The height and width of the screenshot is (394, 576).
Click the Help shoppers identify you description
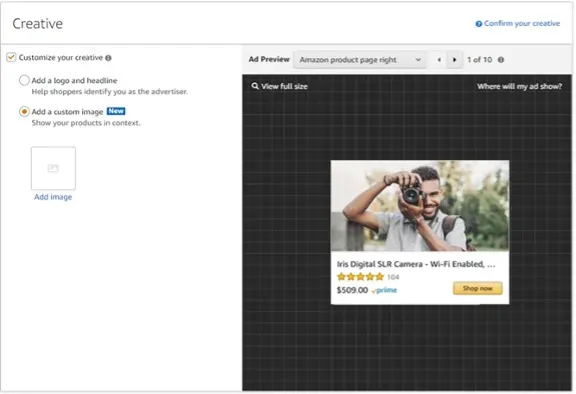[109, 91]
